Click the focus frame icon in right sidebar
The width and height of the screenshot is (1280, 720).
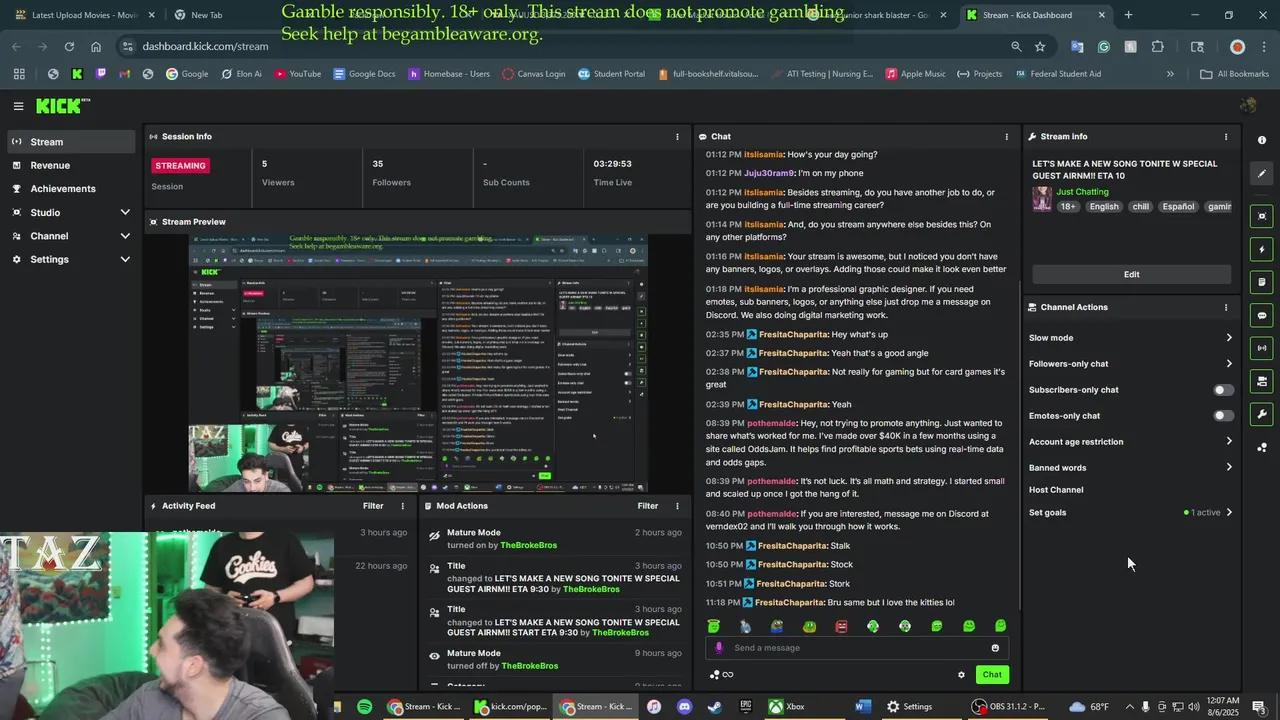tap(1262, 216)
